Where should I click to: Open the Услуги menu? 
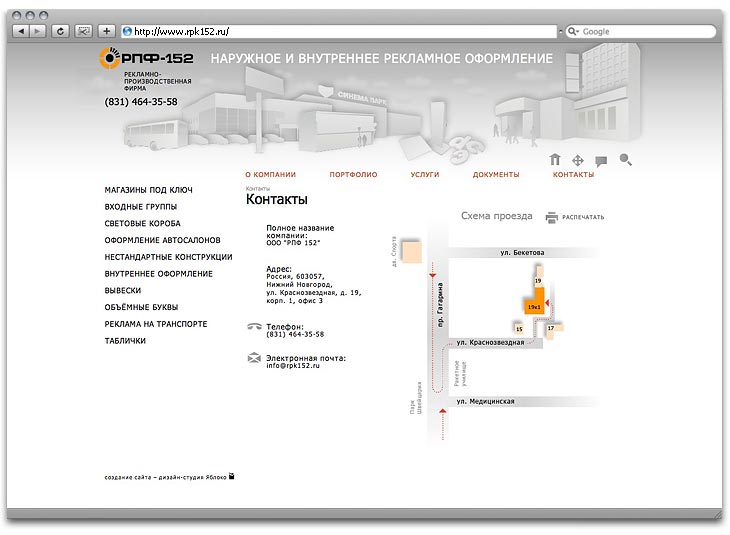click(x=425, y=175)
